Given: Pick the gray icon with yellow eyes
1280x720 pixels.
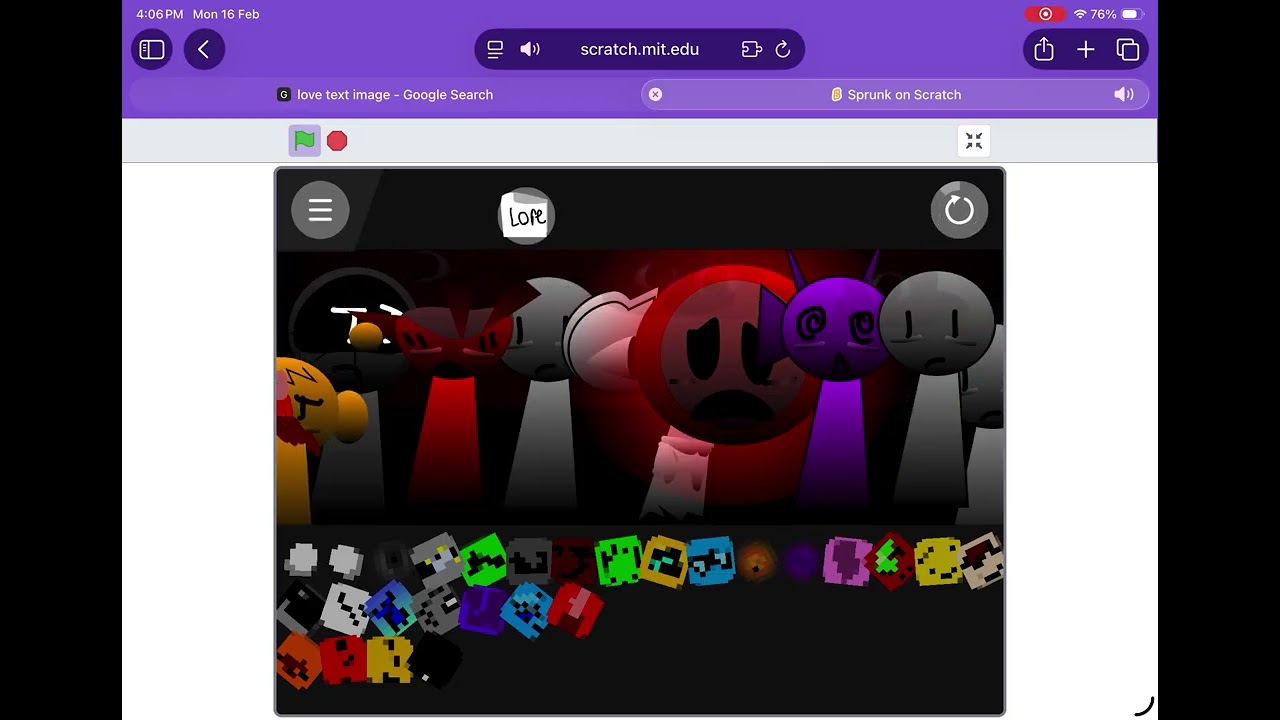Looking at the screenshot, I should click(x=436, y=558).
